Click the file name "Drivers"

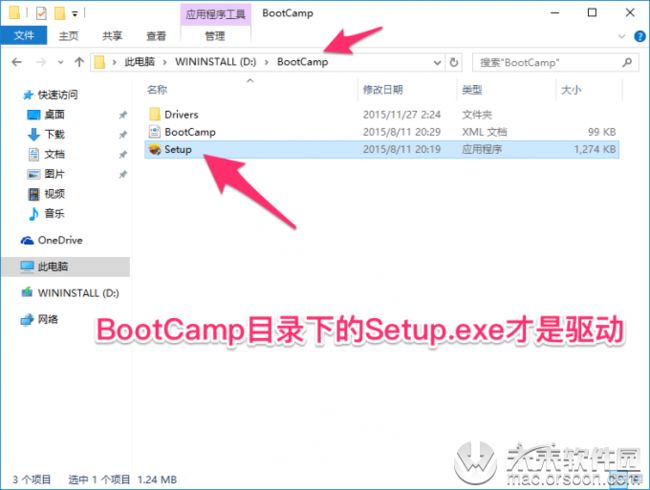[181, 114]
